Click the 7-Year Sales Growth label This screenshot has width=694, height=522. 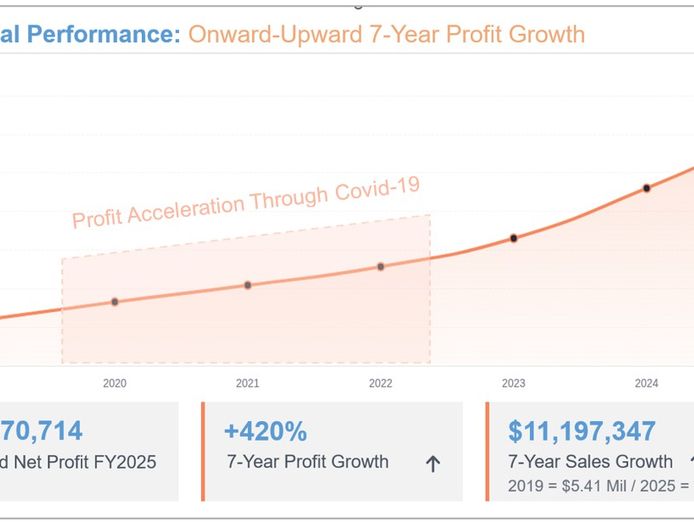pos(590,462)
